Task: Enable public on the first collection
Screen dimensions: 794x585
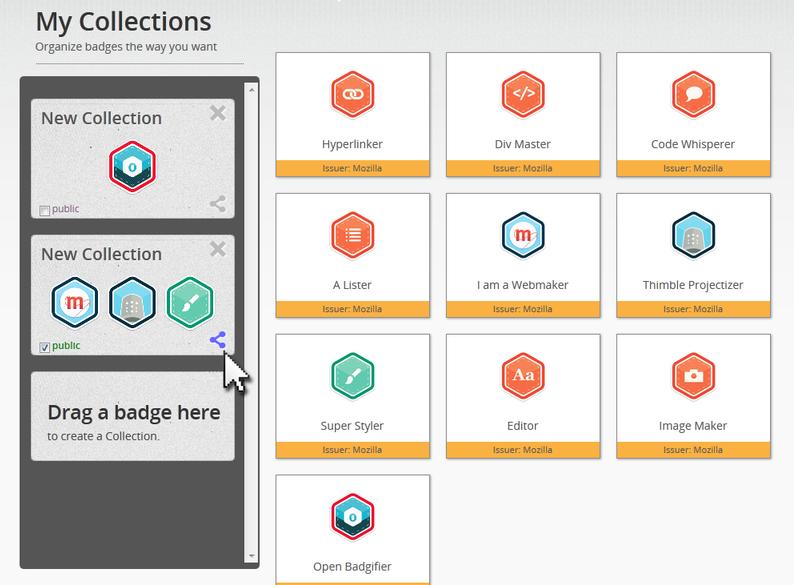Action: pos(45,210)
